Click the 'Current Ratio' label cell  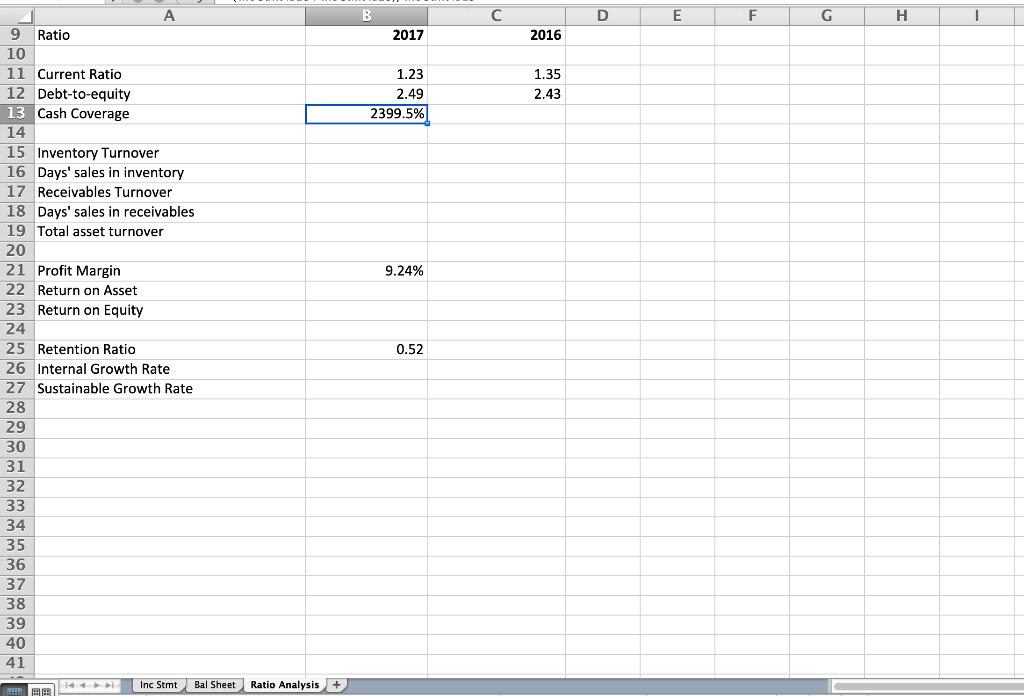click(x=170, y=74)
